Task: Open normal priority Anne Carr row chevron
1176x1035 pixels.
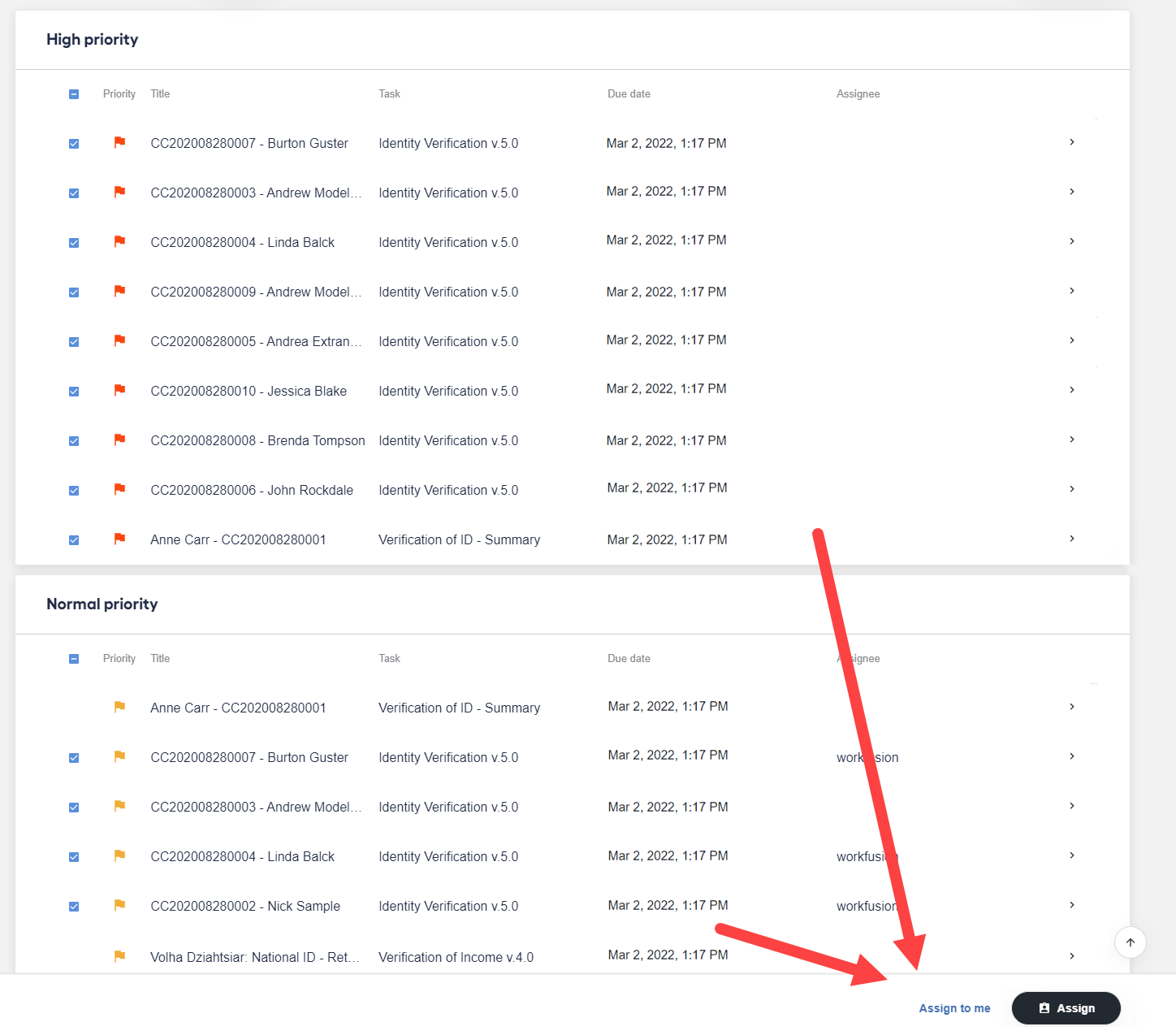Action: 1072,707
